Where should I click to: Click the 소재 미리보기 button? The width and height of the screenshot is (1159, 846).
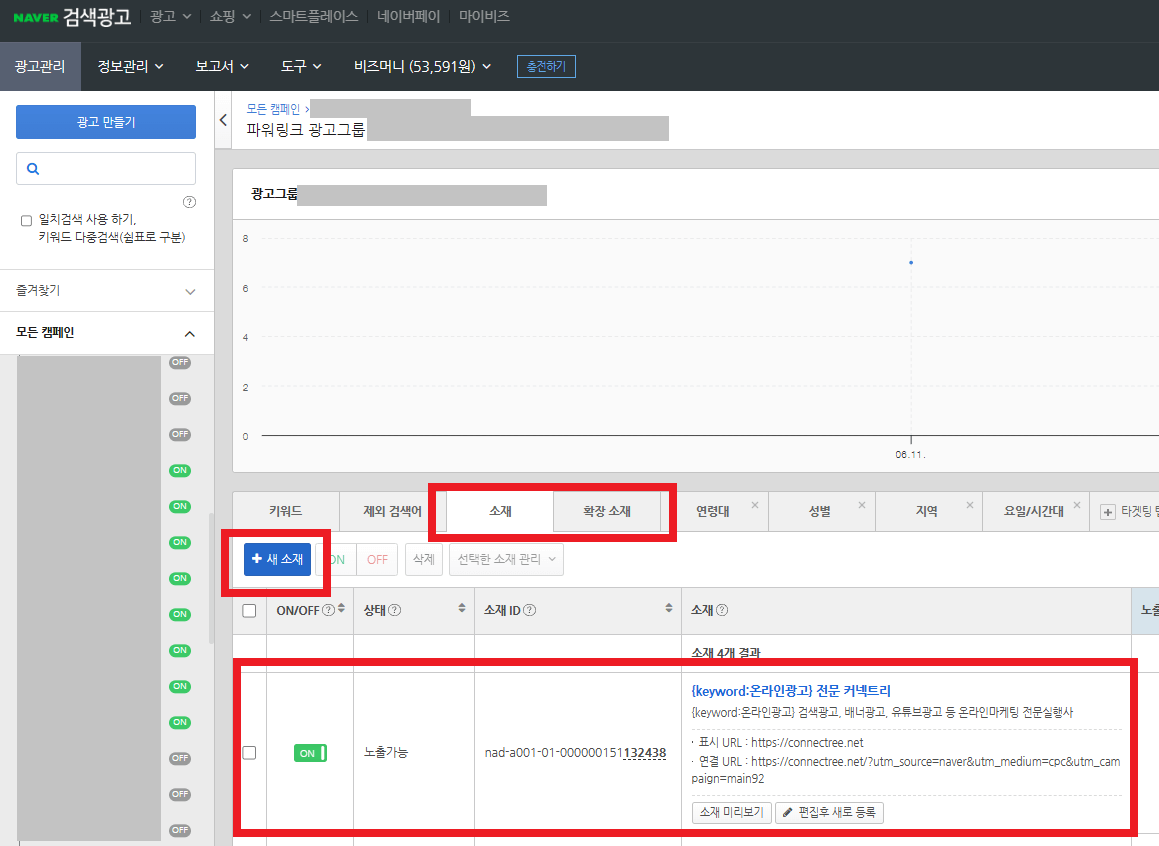[732, 812]
